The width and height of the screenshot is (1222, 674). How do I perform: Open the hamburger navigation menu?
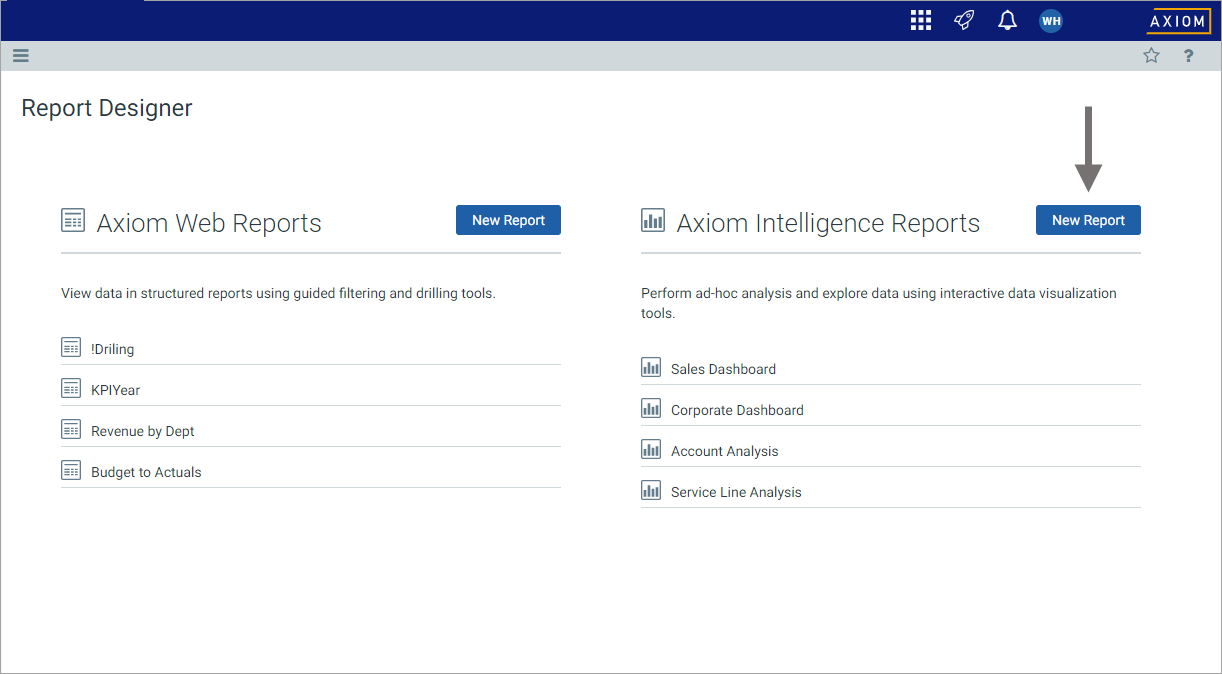tap(21, 56)
